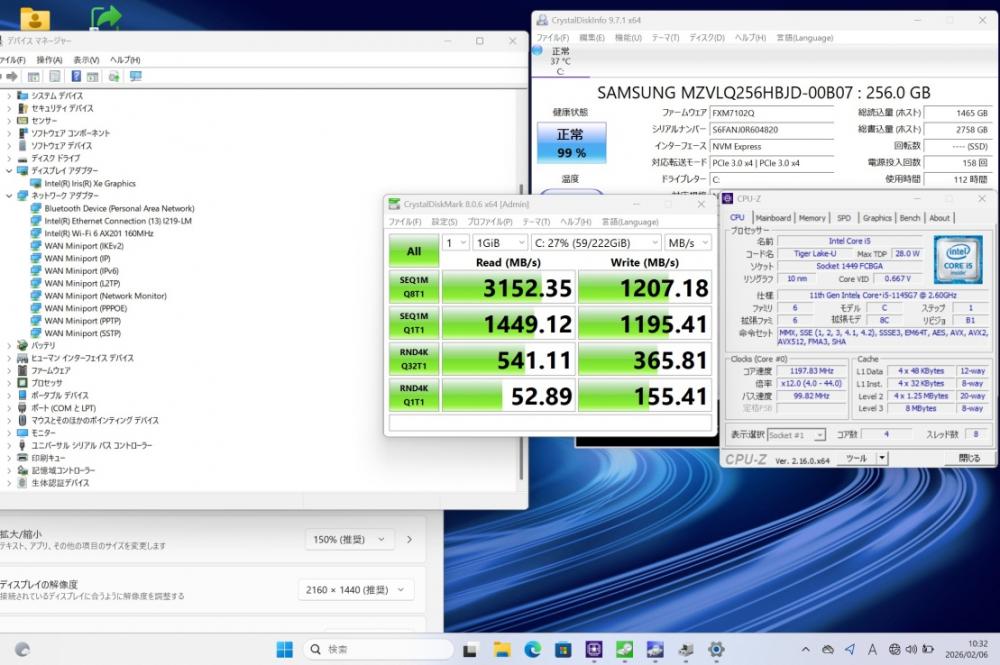Open Microsoft Edge from the taskbar
The width and height of the screenshot is (1000, 665).
tap(532, 648)
